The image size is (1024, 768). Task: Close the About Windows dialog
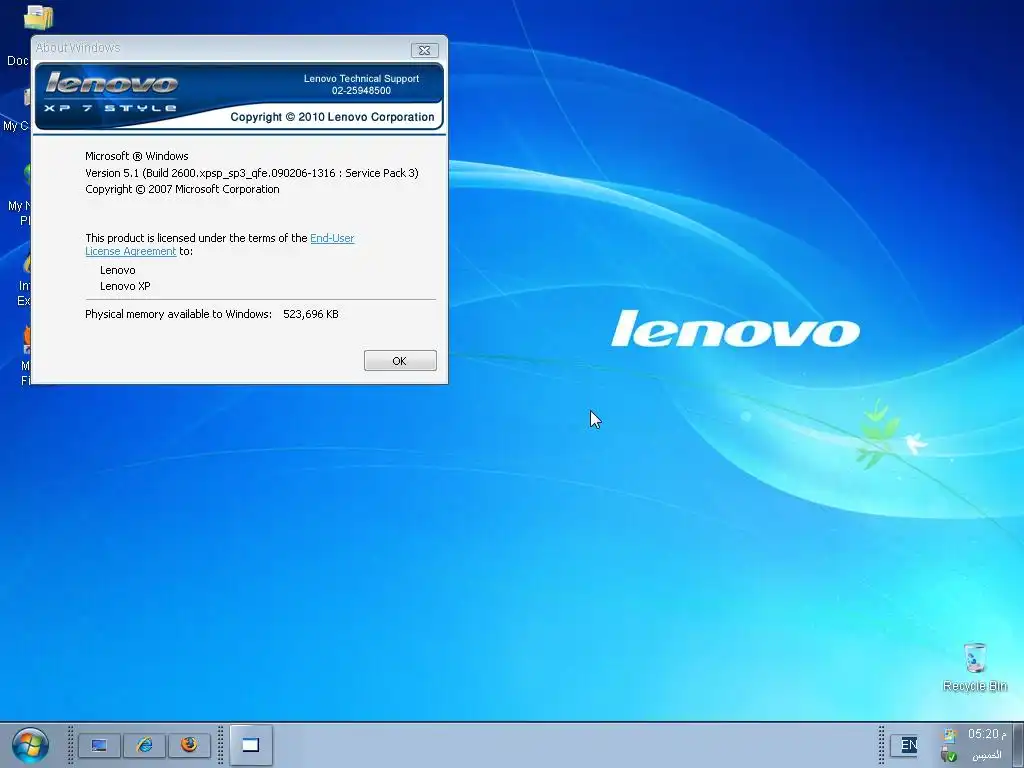tap(424, 50)
